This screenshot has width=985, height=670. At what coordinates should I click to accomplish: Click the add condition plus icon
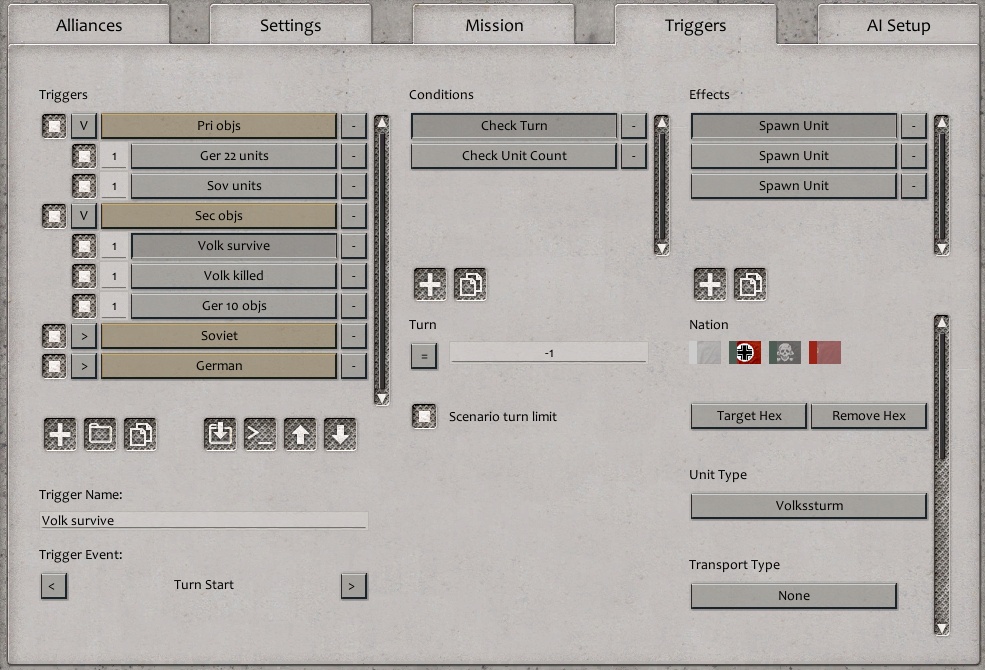coord(429,283)
